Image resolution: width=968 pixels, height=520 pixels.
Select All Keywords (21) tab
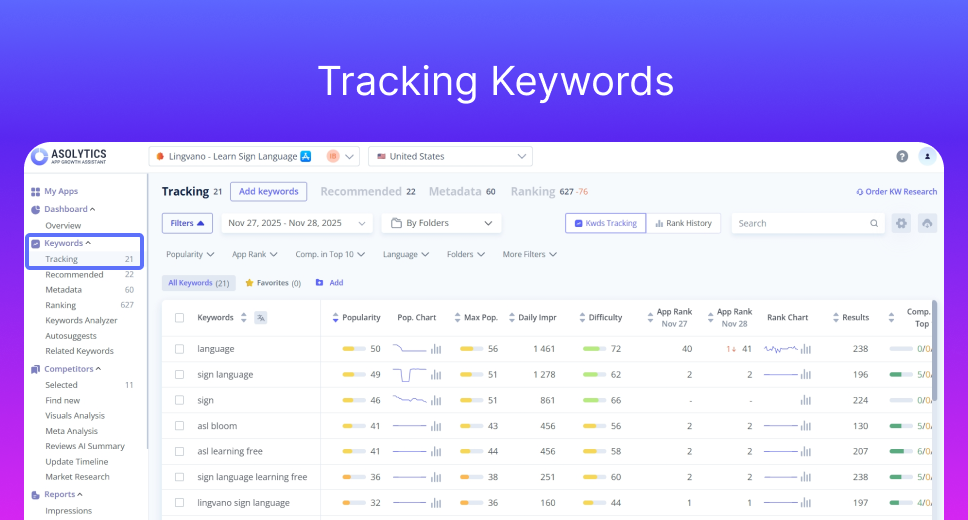199,283
